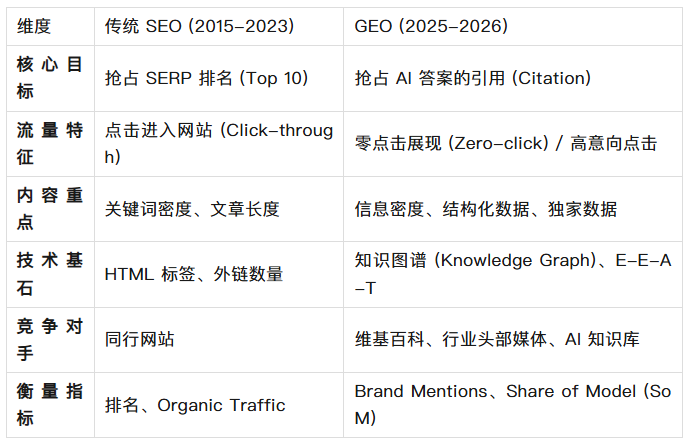This screenshot has height=445, width=688.
Task: Select the 抢占 AI 答案的引用 (Citation) cell
Action: (x=473, y=77)
